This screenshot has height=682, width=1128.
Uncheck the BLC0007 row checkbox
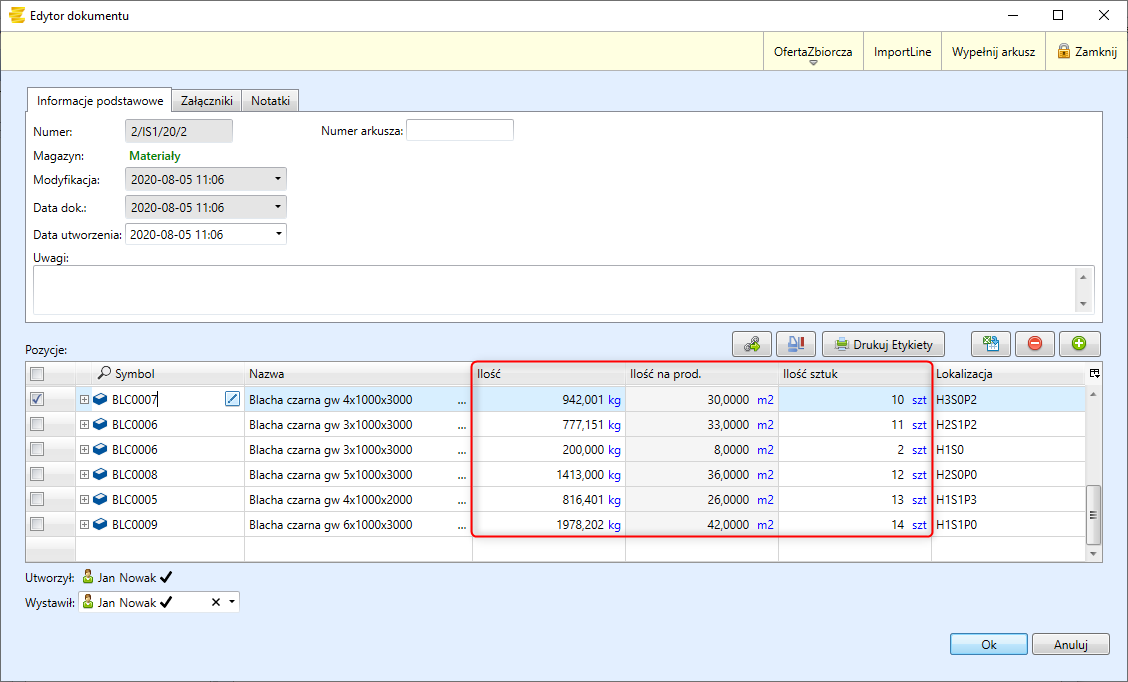[37, 399]
